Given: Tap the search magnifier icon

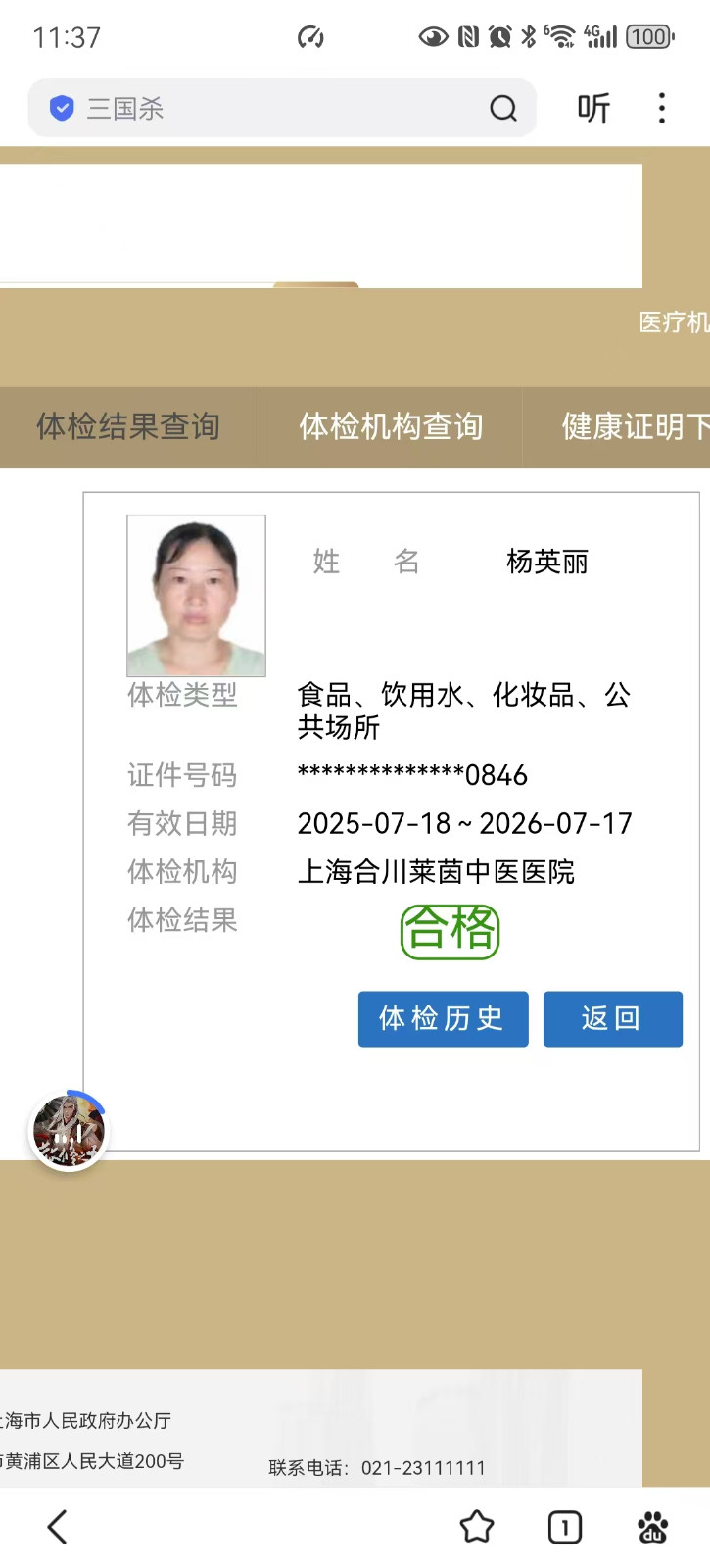Looking at the screenshot, I should (x=503, y=108).
